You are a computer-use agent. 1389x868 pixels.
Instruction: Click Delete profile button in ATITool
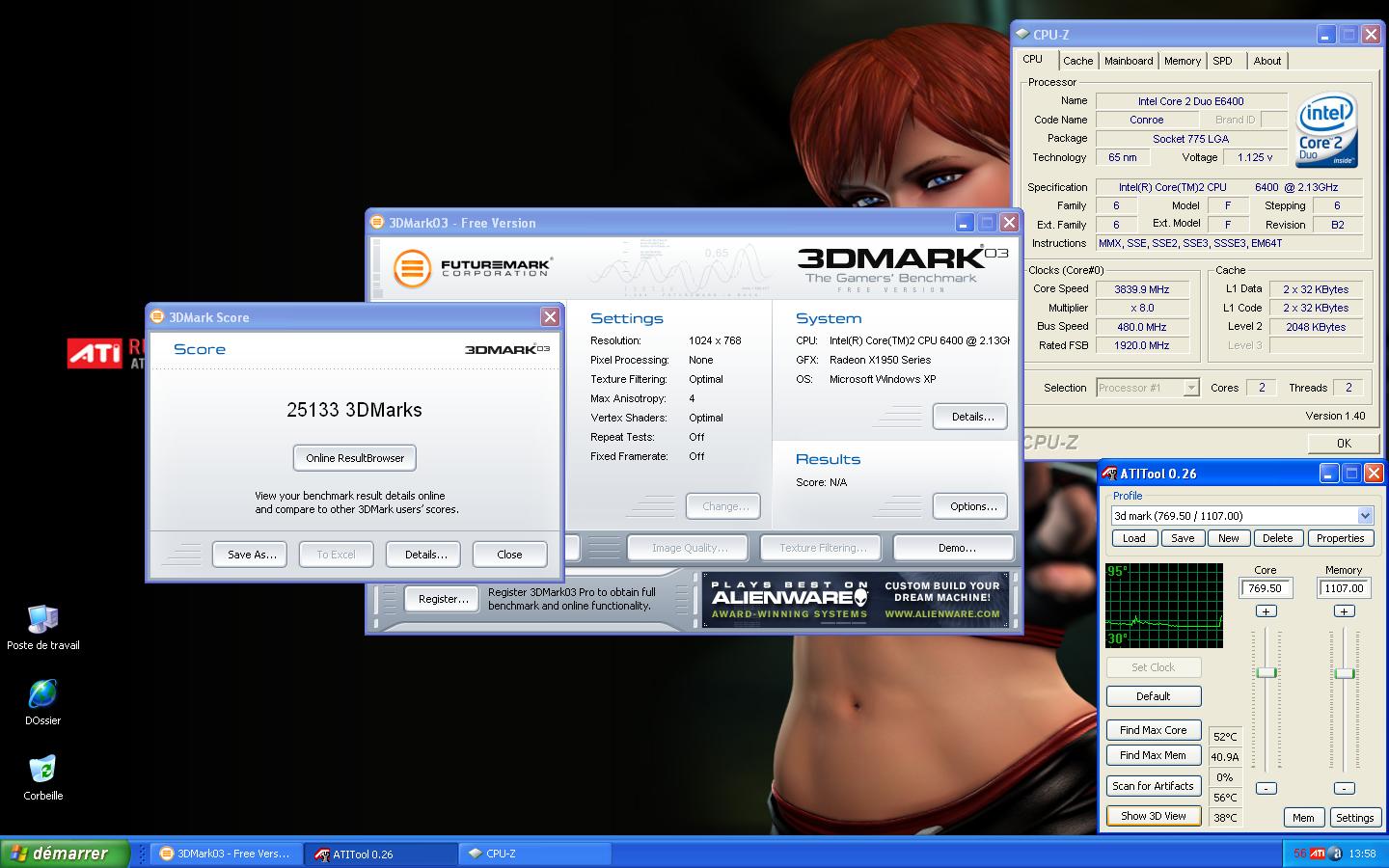tap(1277, 538)
